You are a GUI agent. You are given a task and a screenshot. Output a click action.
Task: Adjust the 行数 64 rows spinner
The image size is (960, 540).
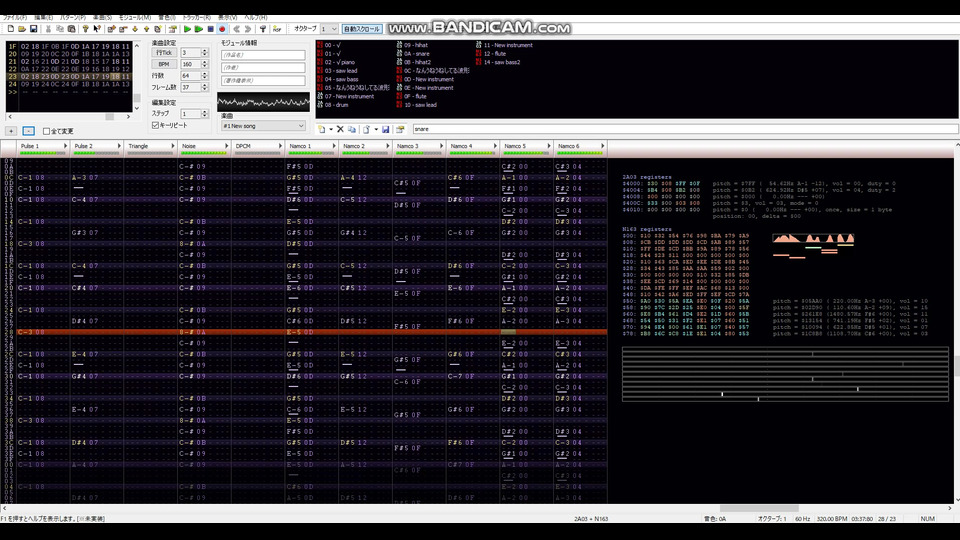coord(204,76)
